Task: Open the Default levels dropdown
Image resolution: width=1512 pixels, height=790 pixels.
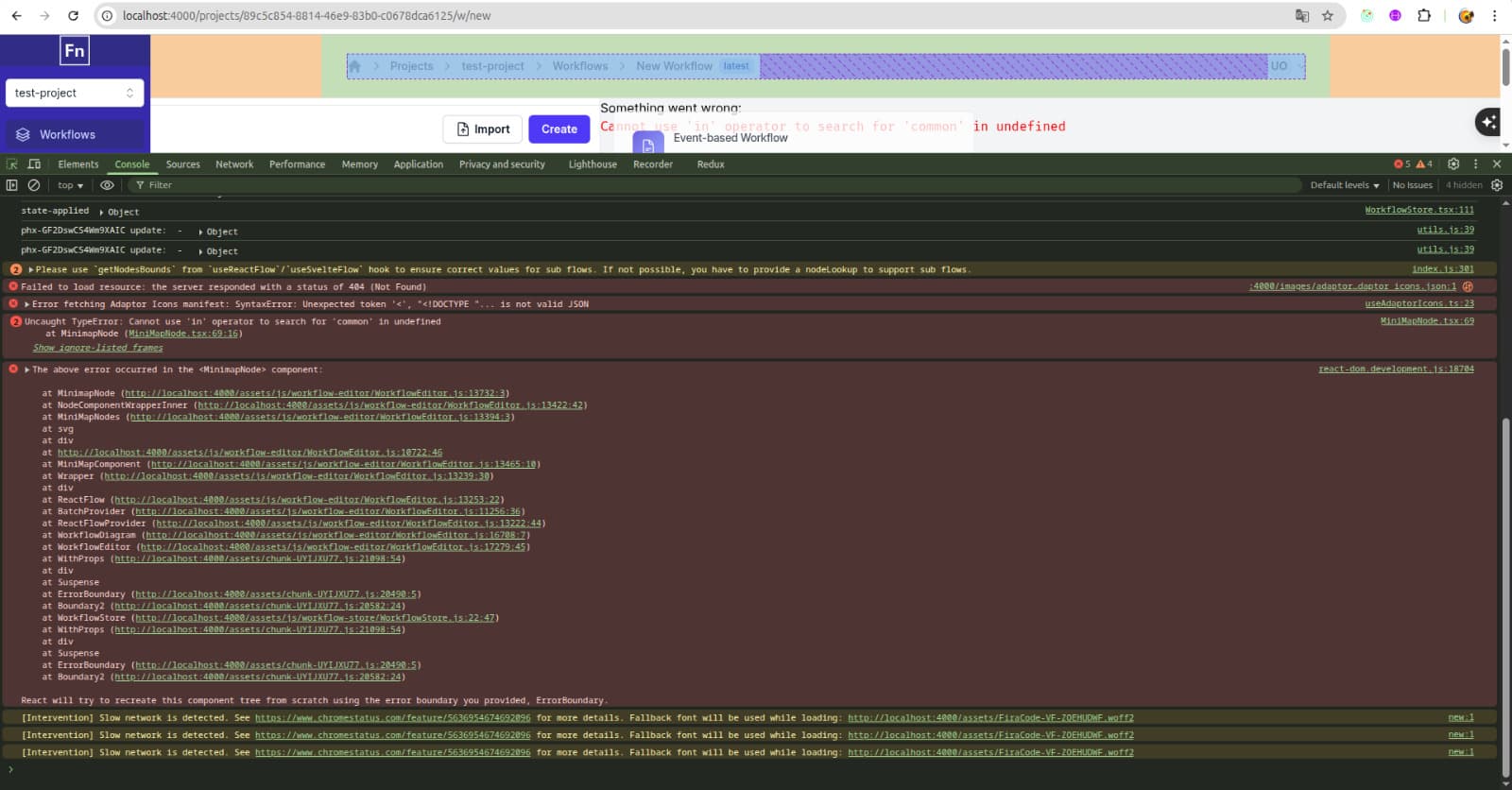Action: coord(1344,185)
